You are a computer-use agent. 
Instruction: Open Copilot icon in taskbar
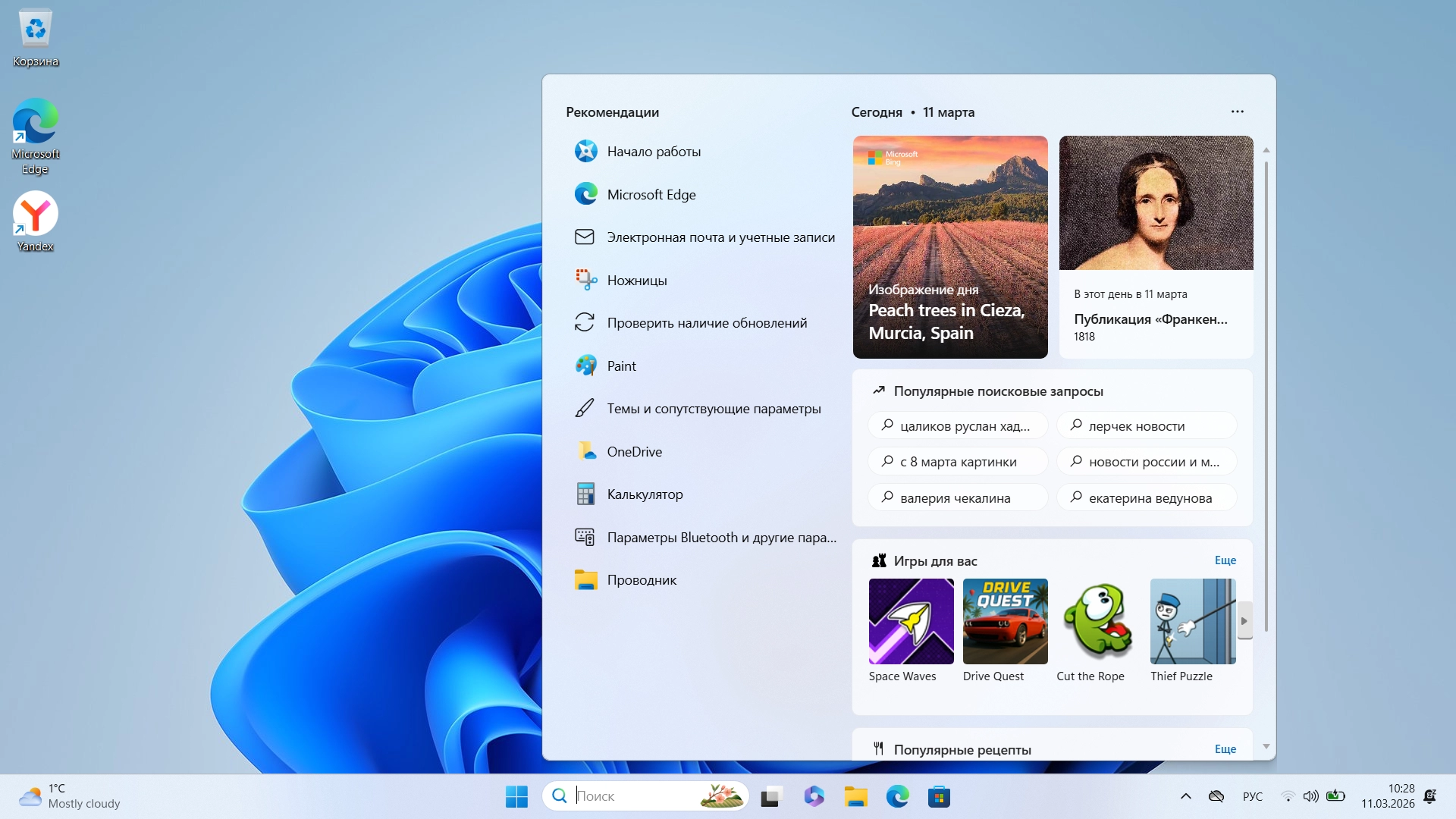[814, 796]
